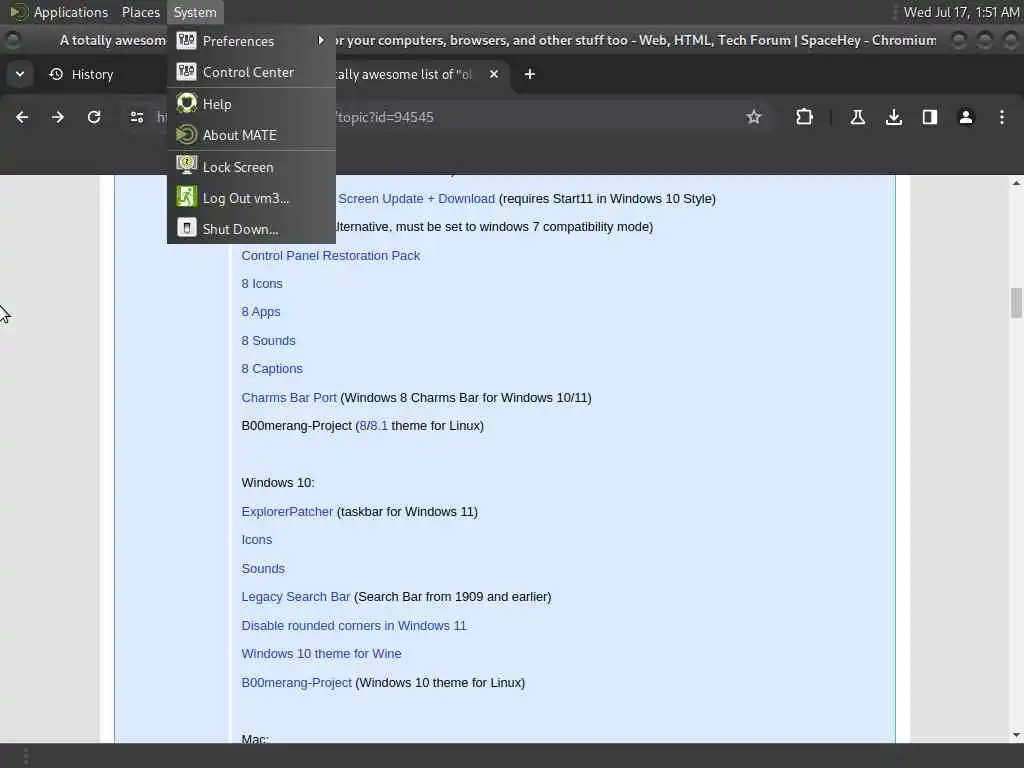Viewport: 1024px width, 768px height.
Task: Open the Windows 10 Sounds link
Action: [x=263, y=568]
